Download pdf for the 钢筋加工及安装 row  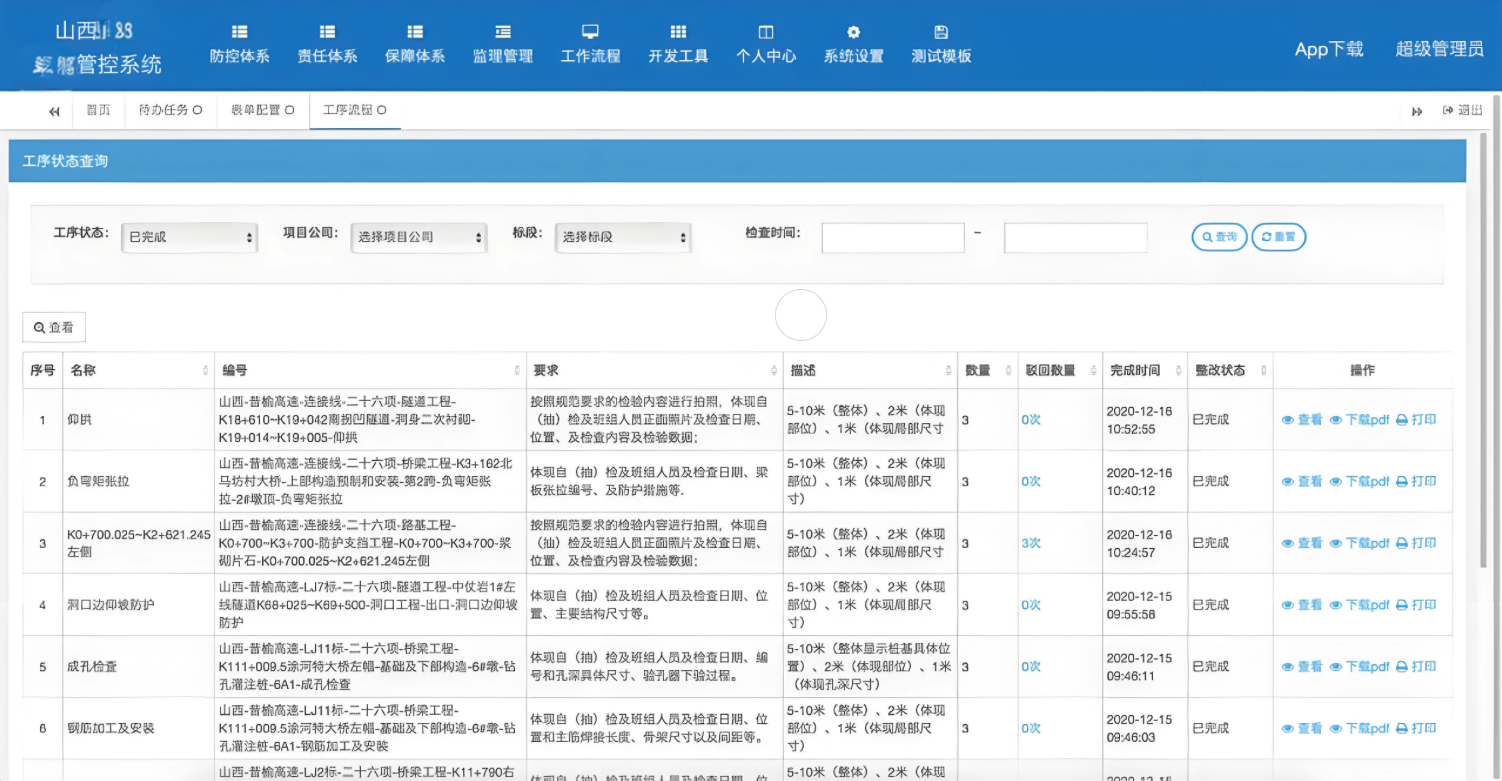(x=1360, y=728)
